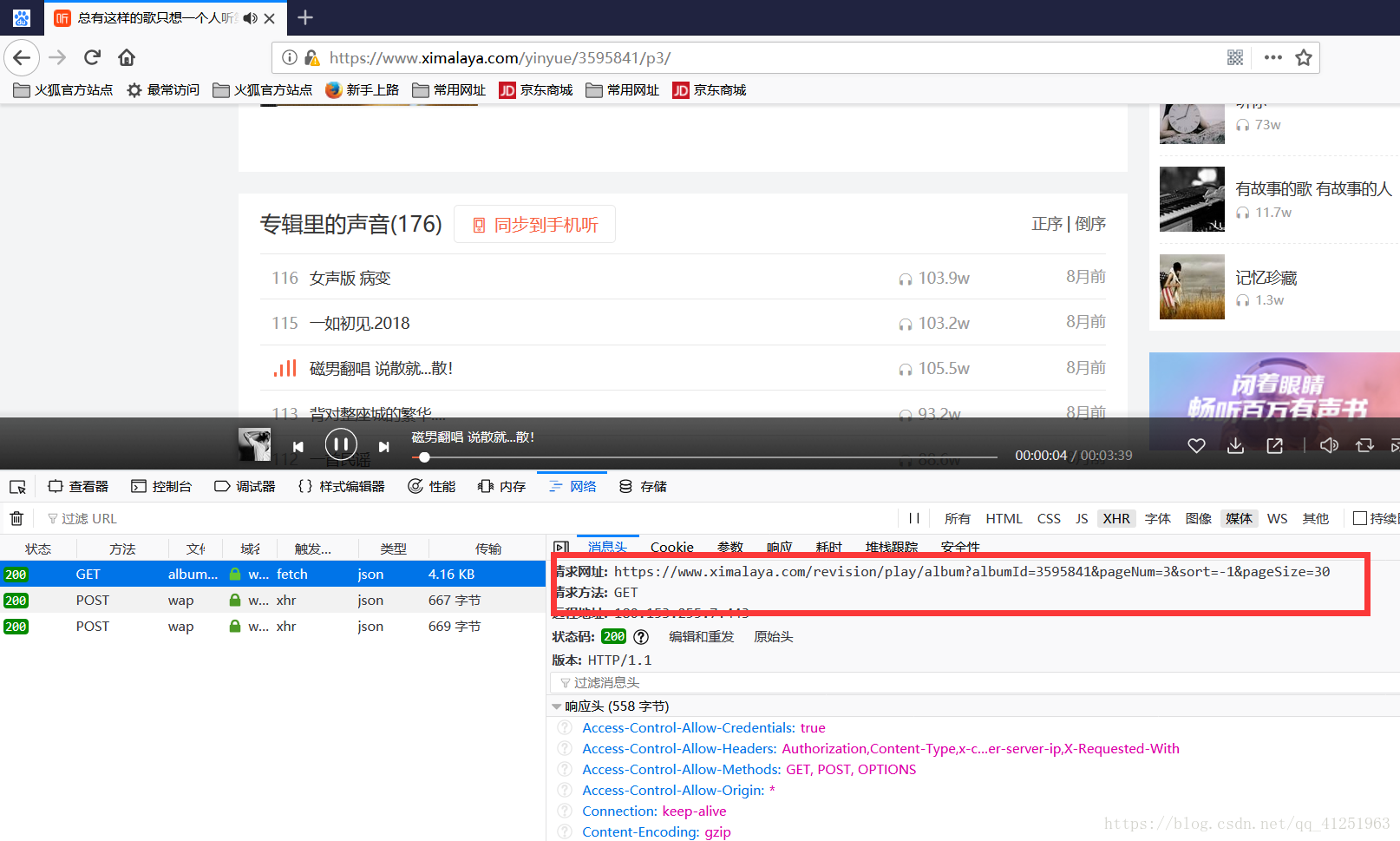Show site information icon in address bar

[x=290, y=57]
